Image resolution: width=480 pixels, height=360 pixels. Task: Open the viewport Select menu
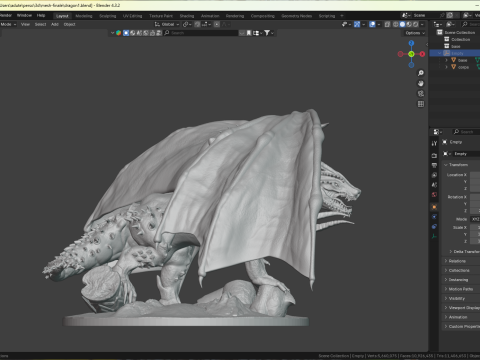click(40, 24)
